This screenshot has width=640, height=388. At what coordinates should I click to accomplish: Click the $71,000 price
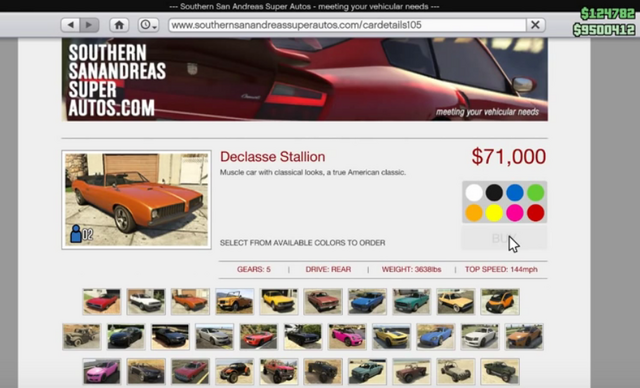509,157
